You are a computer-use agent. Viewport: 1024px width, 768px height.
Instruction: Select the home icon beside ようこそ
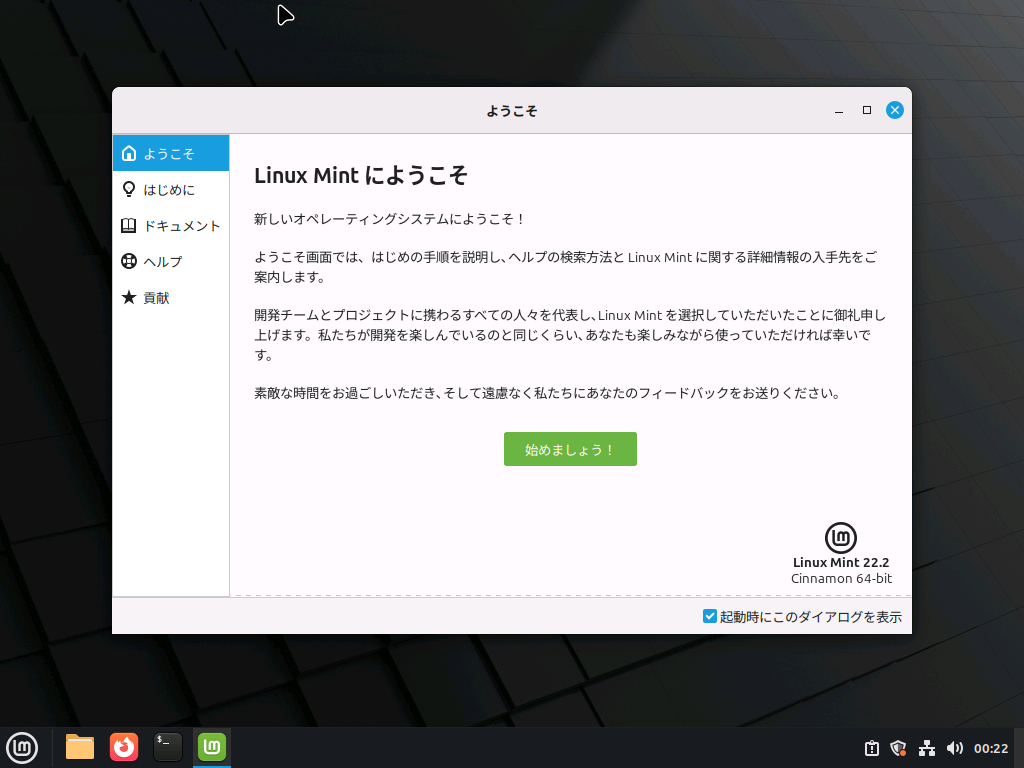coord(129,153)
